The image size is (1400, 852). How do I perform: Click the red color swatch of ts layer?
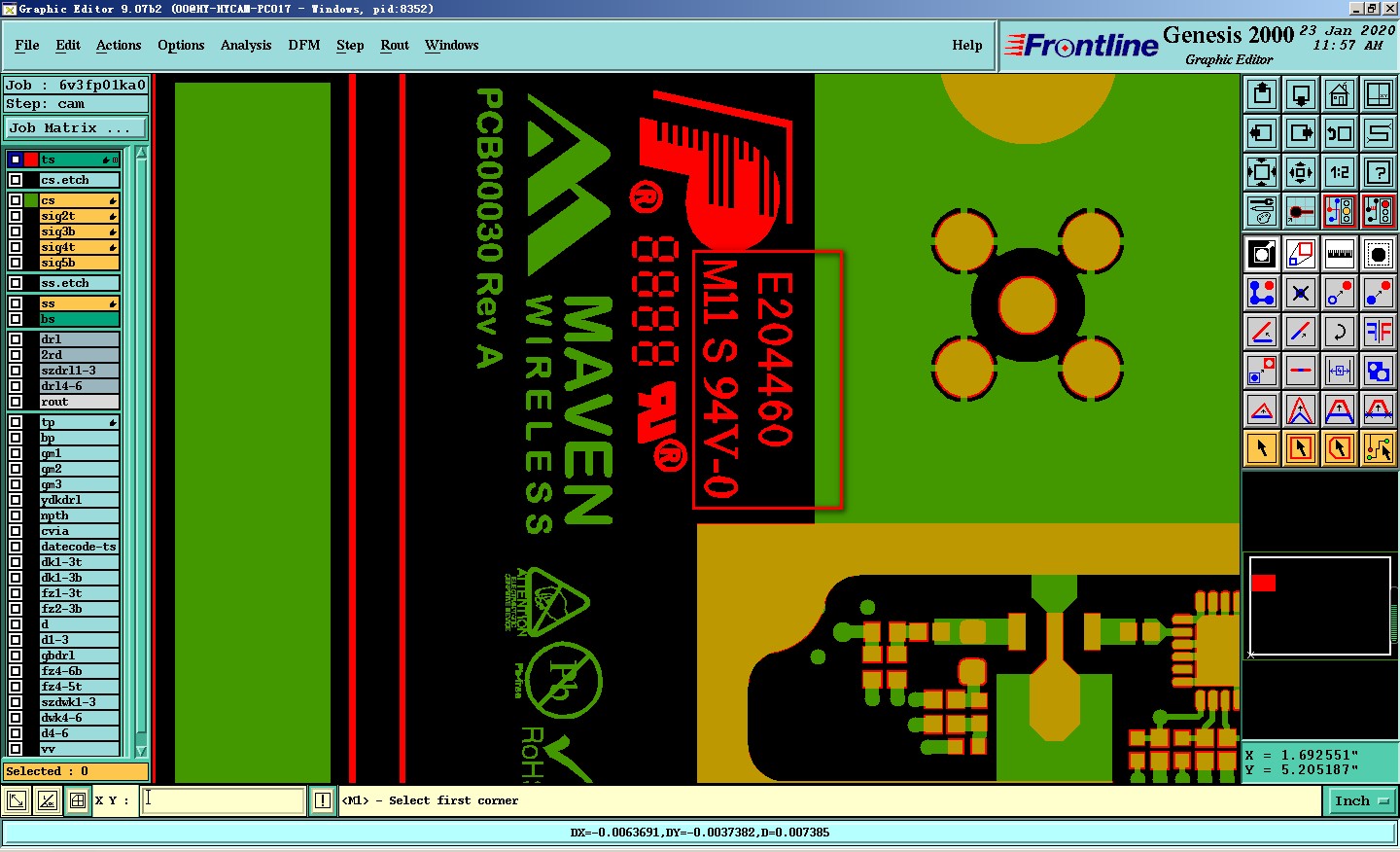point(31,160)
